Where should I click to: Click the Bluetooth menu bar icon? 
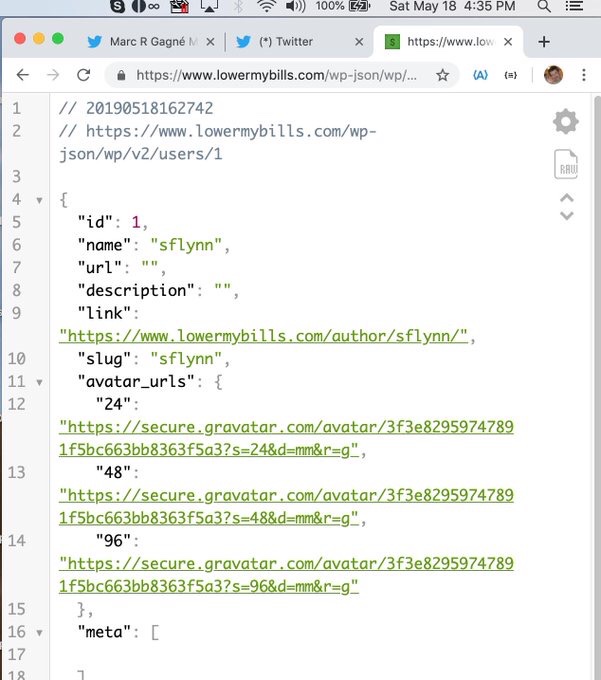(238, 6)
